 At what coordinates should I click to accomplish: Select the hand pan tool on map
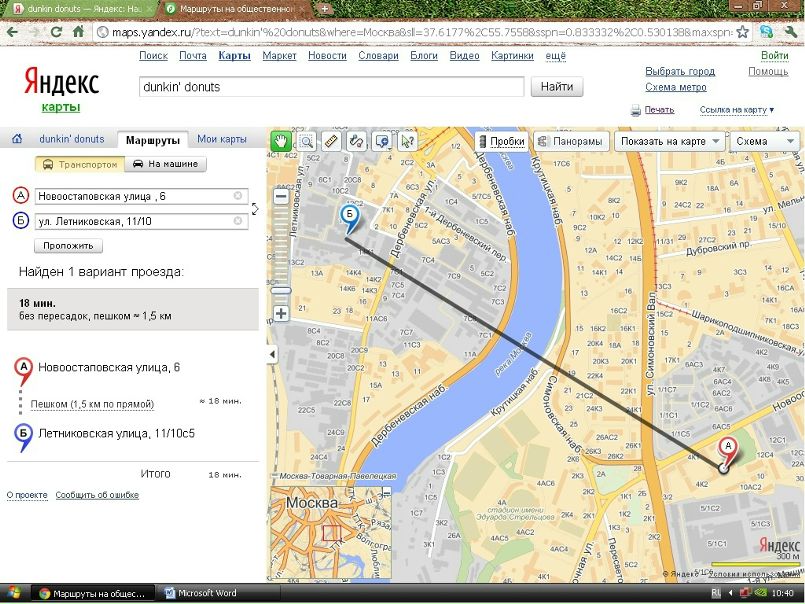[281, 141]
